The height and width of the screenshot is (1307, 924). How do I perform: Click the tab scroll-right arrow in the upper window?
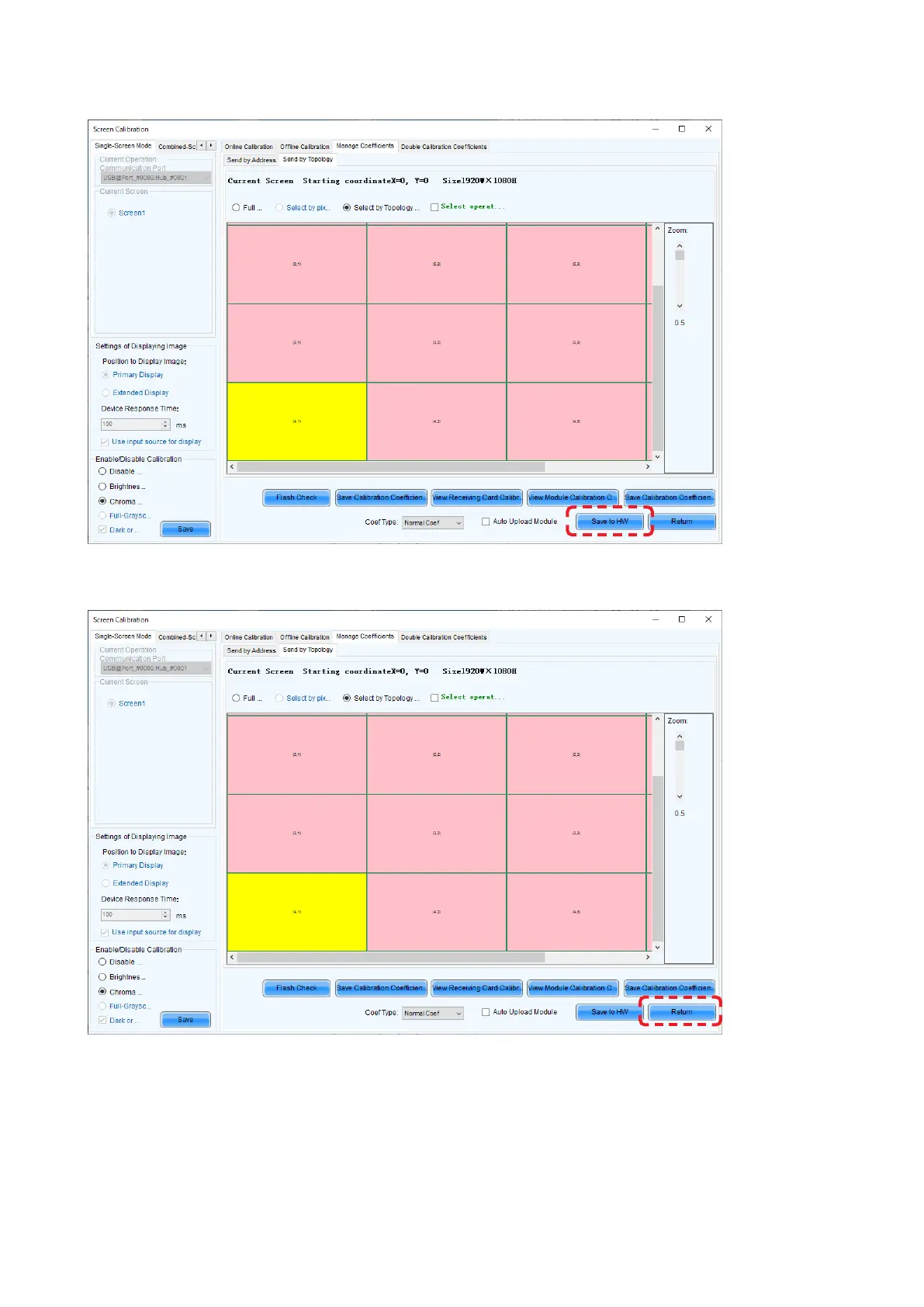click(210, 145)
